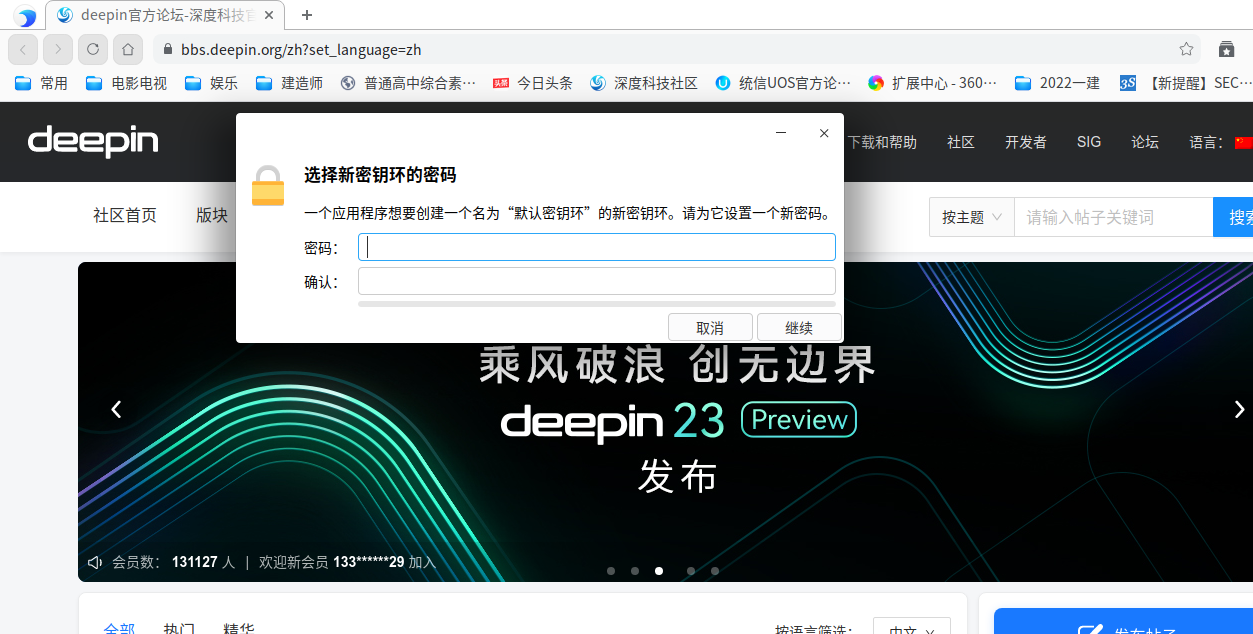Reload the current page

pyautogui.click(x=92, y=49)
